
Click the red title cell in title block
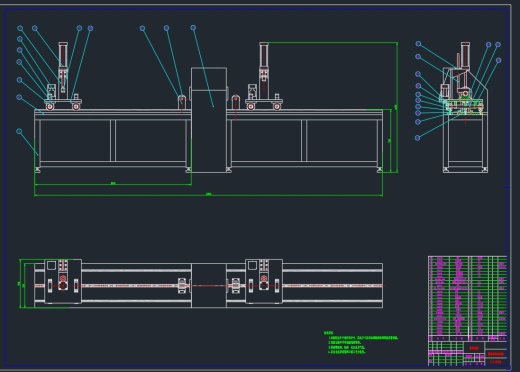click(474, 348)
